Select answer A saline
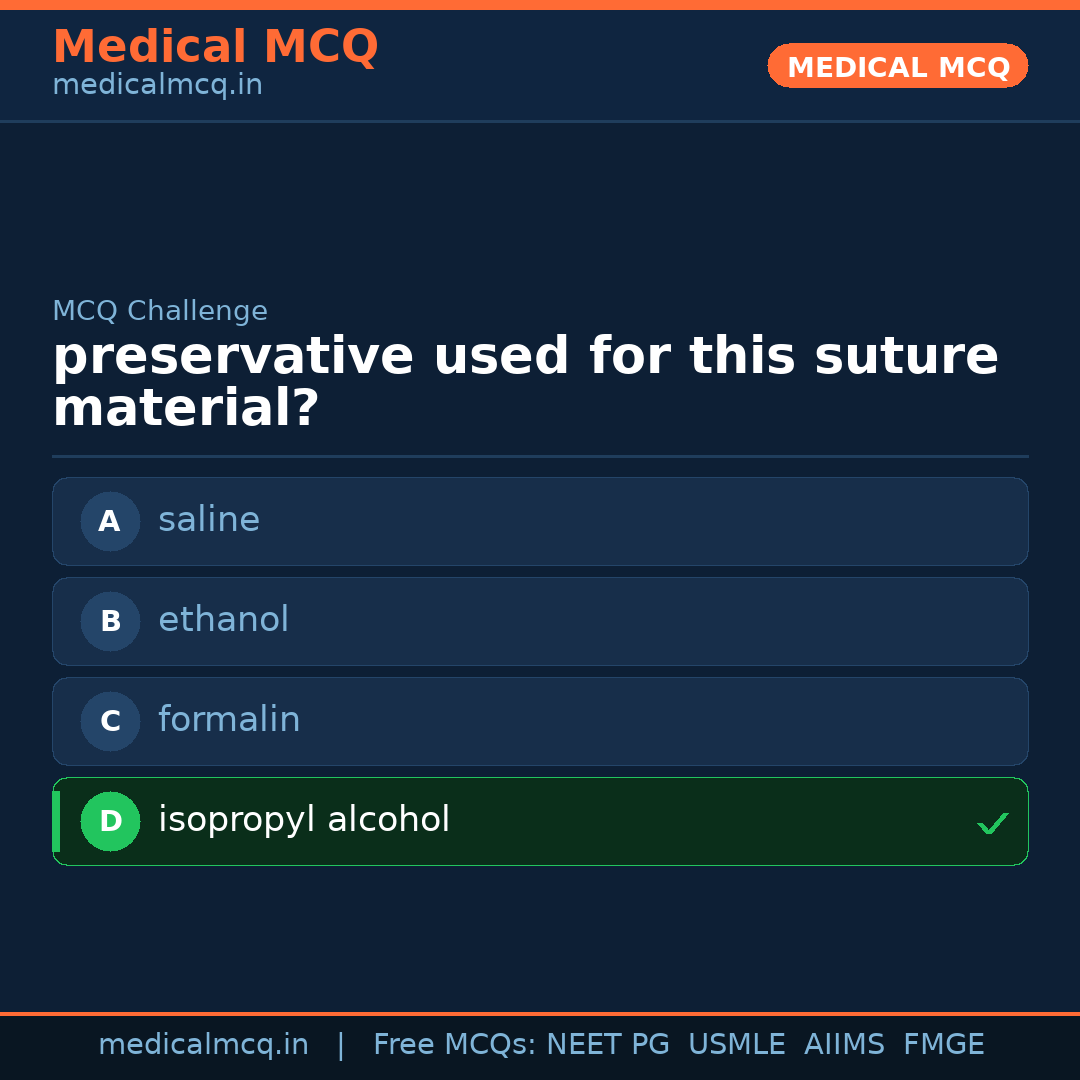 tap(540, 521)
